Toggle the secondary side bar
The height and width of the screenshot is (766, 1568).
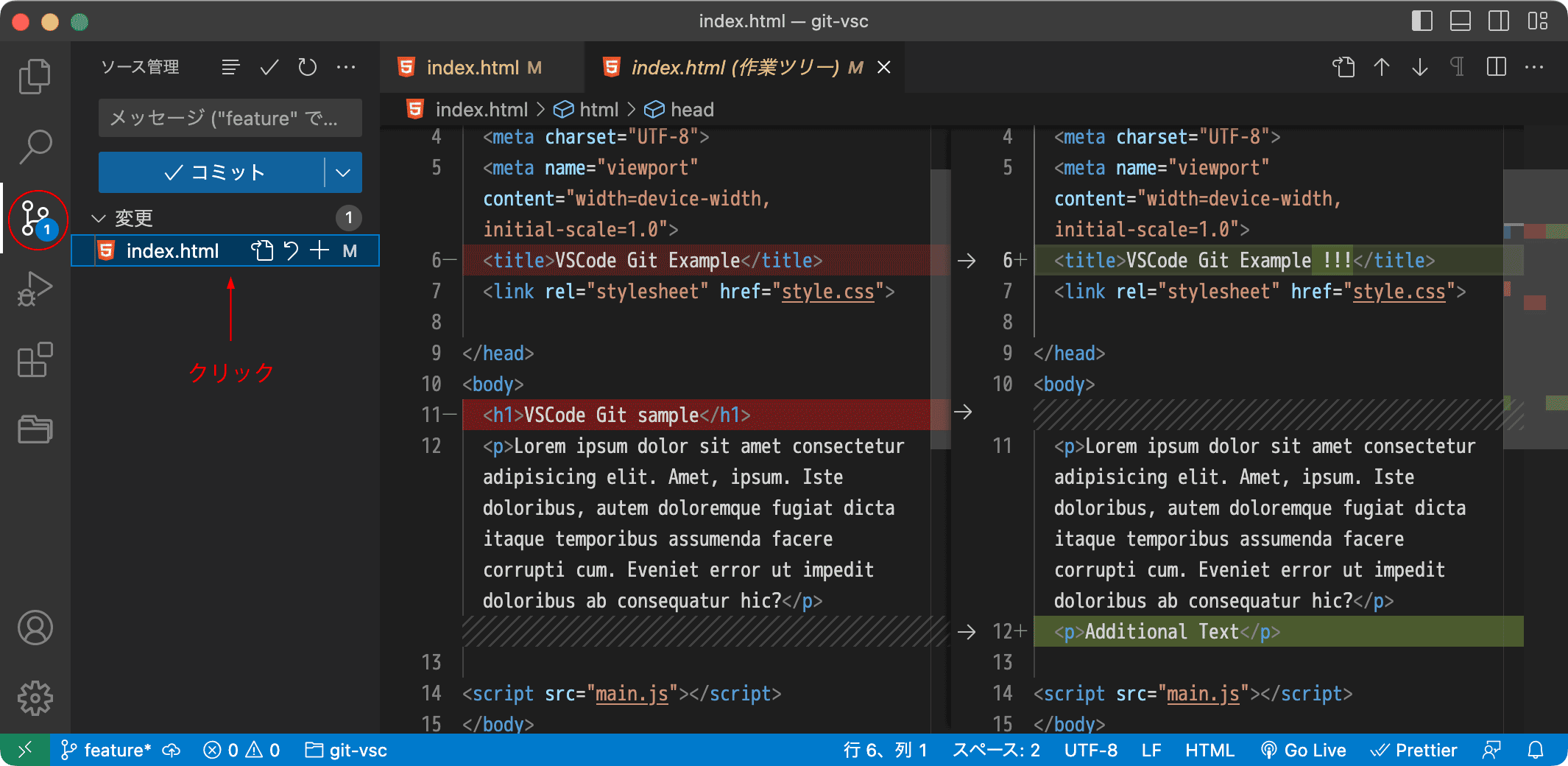point(1499,21)
